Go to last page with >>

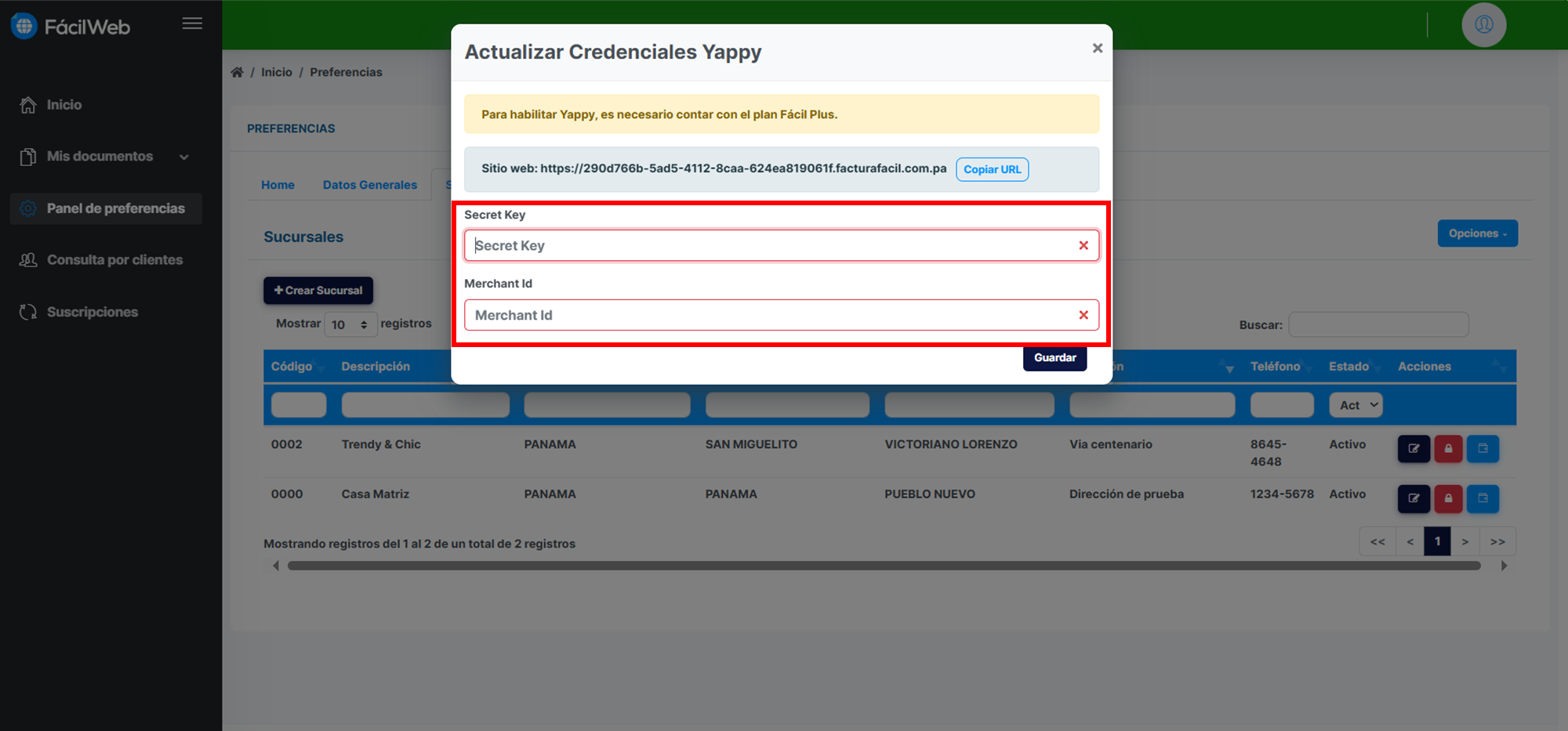[1497, 541]
